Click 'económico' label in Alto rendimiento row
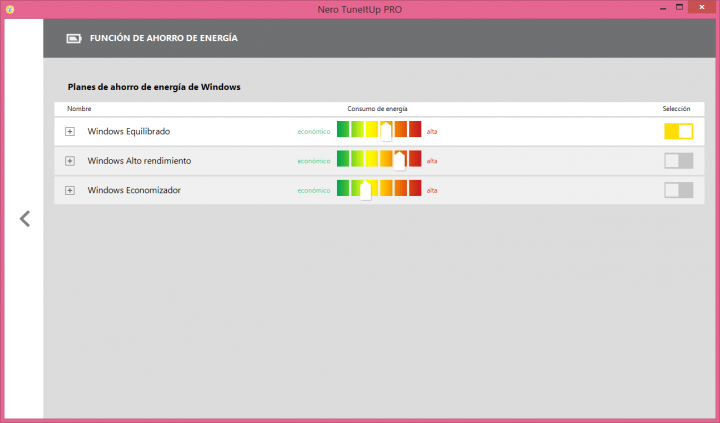 tap(314, 161)
